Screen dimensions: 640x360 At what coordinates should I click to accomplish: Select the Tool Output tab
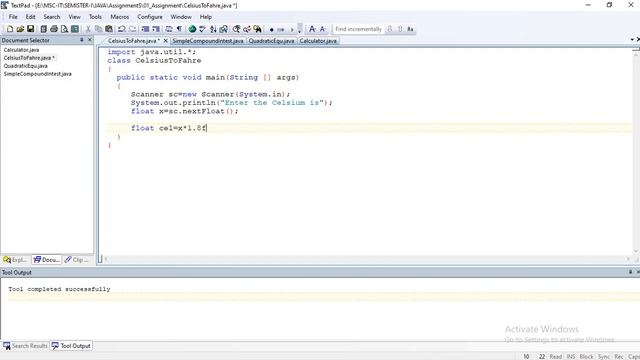point(71,346)
